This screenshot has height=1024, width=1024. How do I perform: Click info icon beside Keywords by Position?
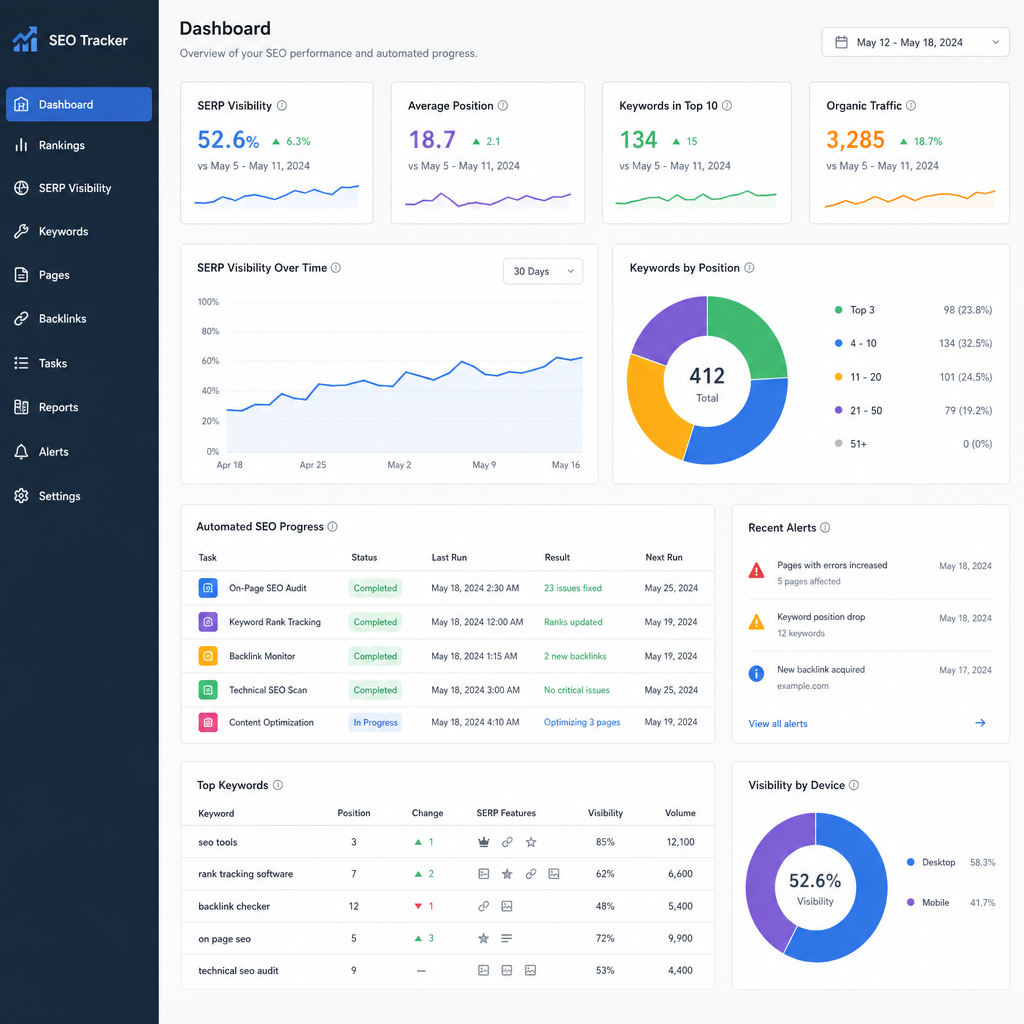pyautogui.click(x=749, y=268)
